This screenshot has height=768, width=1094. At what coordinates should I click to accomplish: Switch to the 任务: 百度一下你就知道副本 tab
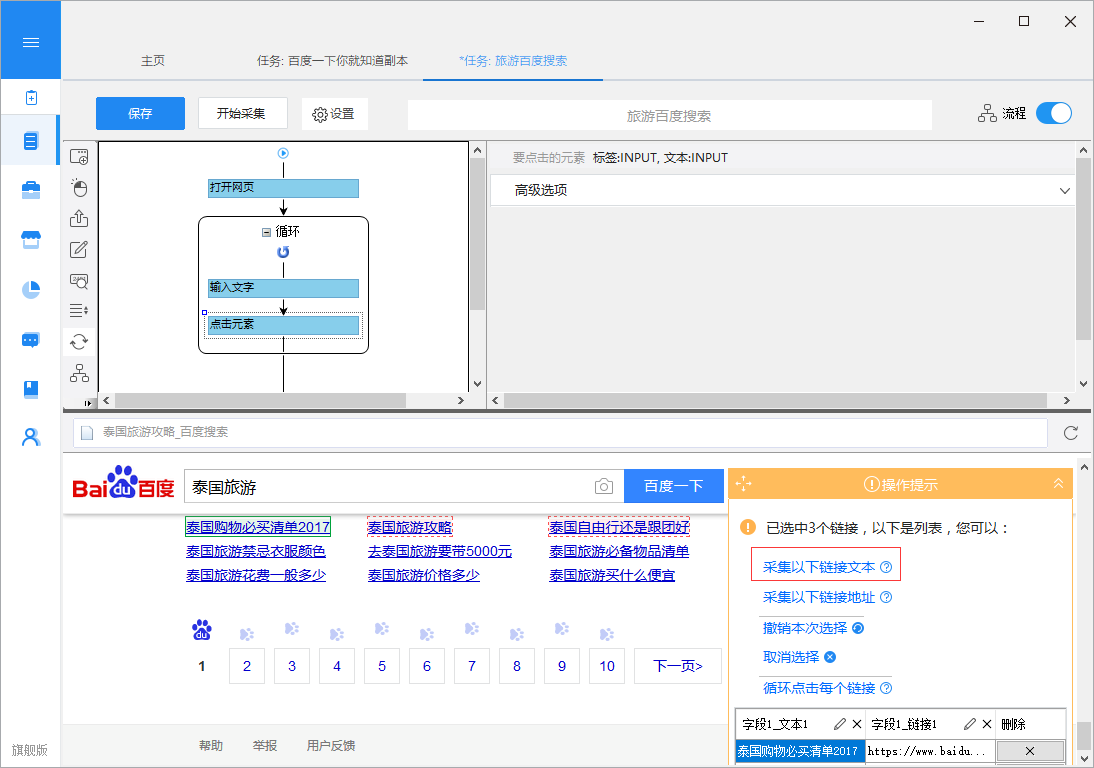point(332,61)
